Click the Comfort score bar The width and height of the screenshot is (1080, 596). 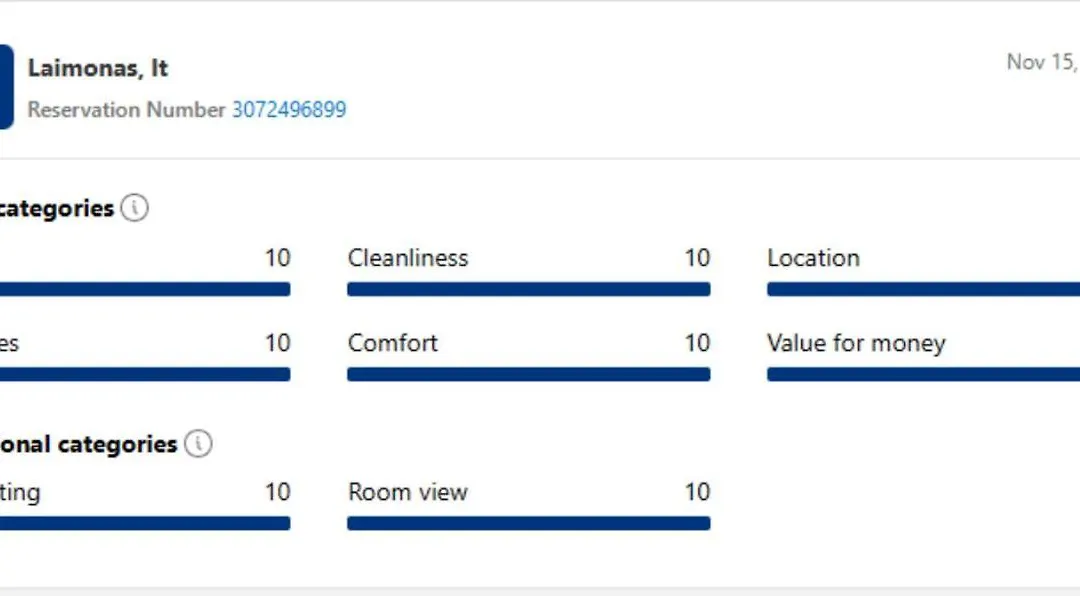(x=528, y=374)
